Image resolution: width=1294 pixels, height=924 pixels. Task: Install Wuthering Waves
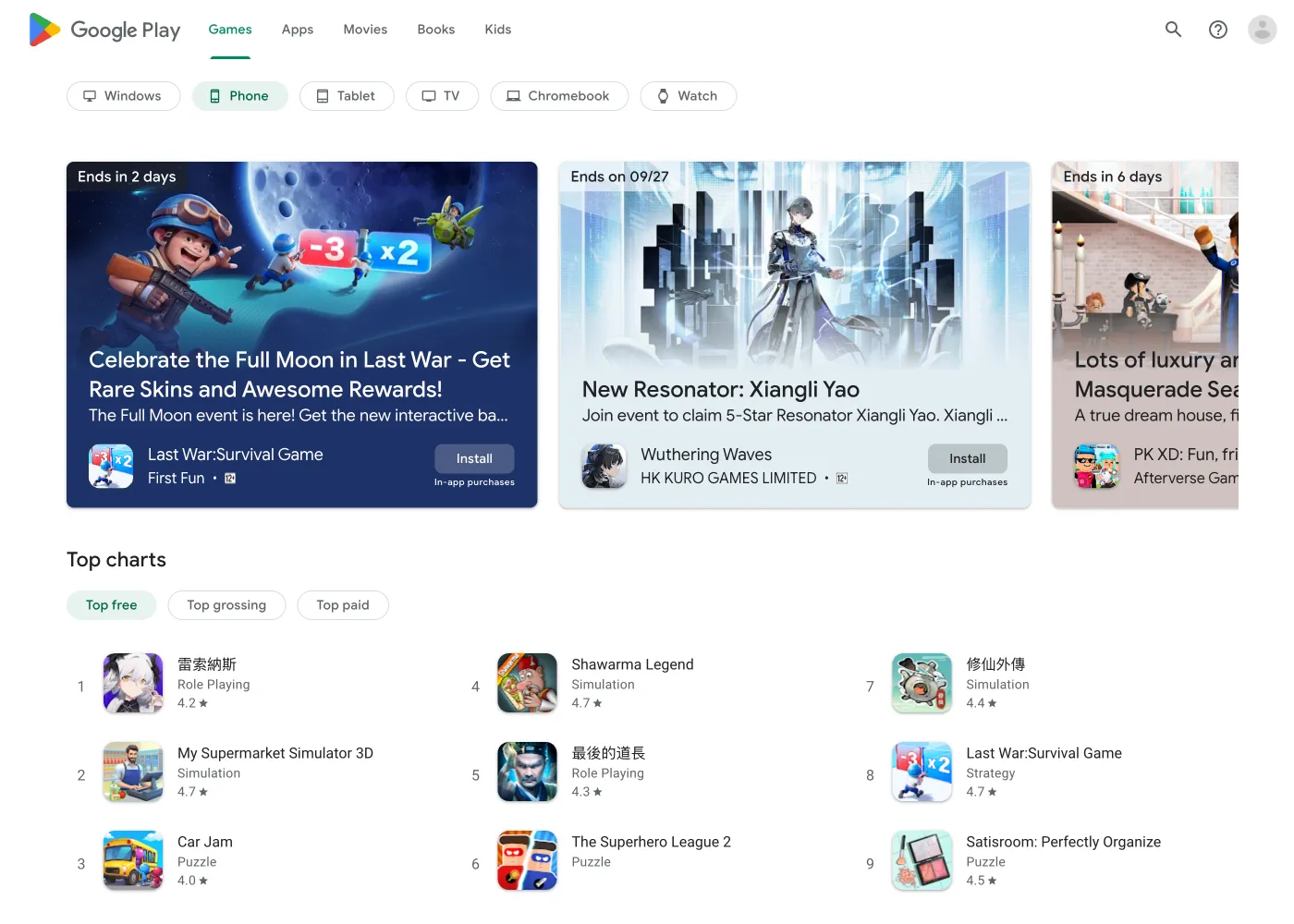(x=967, y=458)
